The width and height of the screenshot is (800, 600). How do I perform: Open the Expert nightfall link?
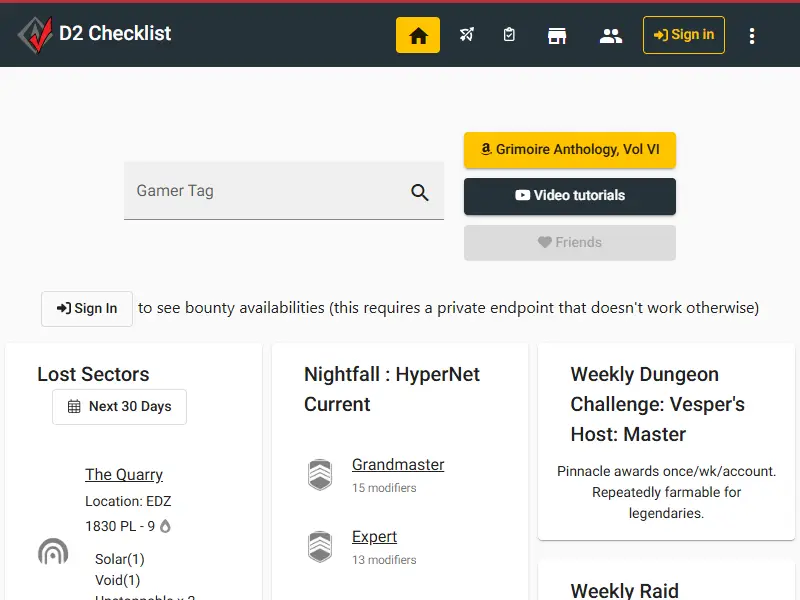[374, 537]
